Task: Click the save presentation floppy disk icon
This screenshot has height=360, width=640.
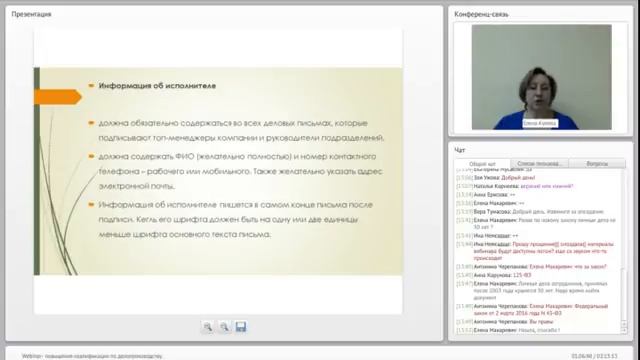Action: [241, 327]
